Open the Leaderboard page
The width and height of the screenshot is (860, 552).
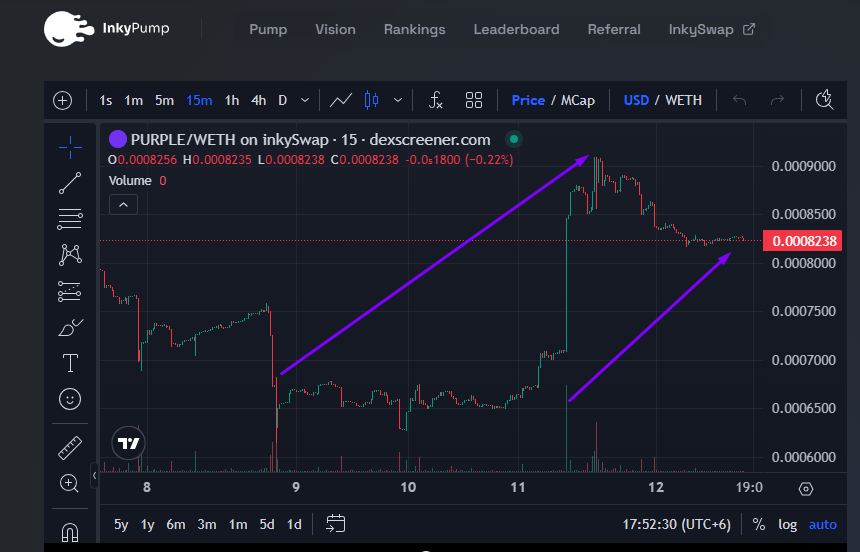click(x=517, y=29)
